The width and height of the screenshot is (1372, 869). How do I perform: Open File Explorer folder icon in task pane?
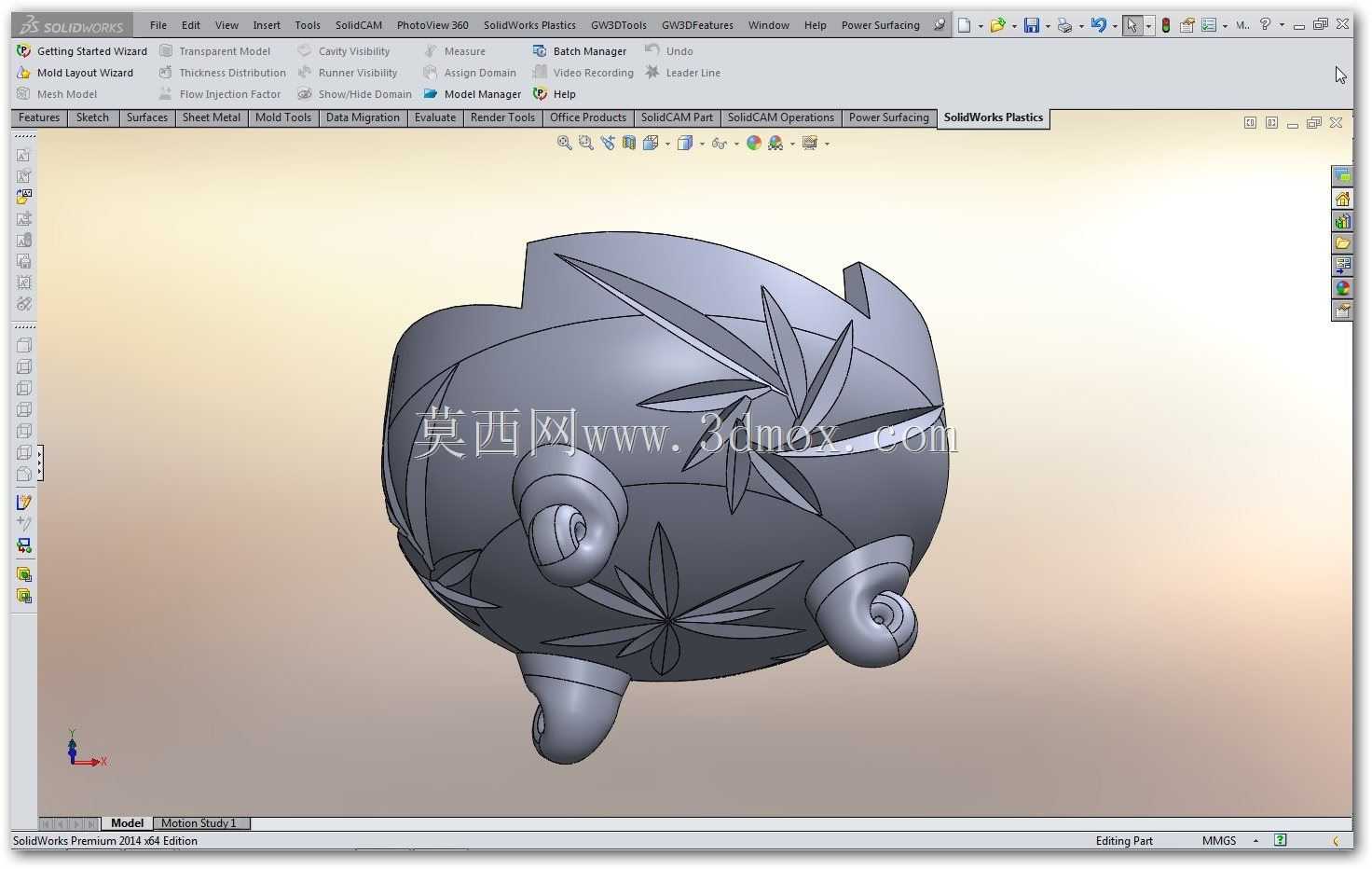click(x=1342, y=243)
